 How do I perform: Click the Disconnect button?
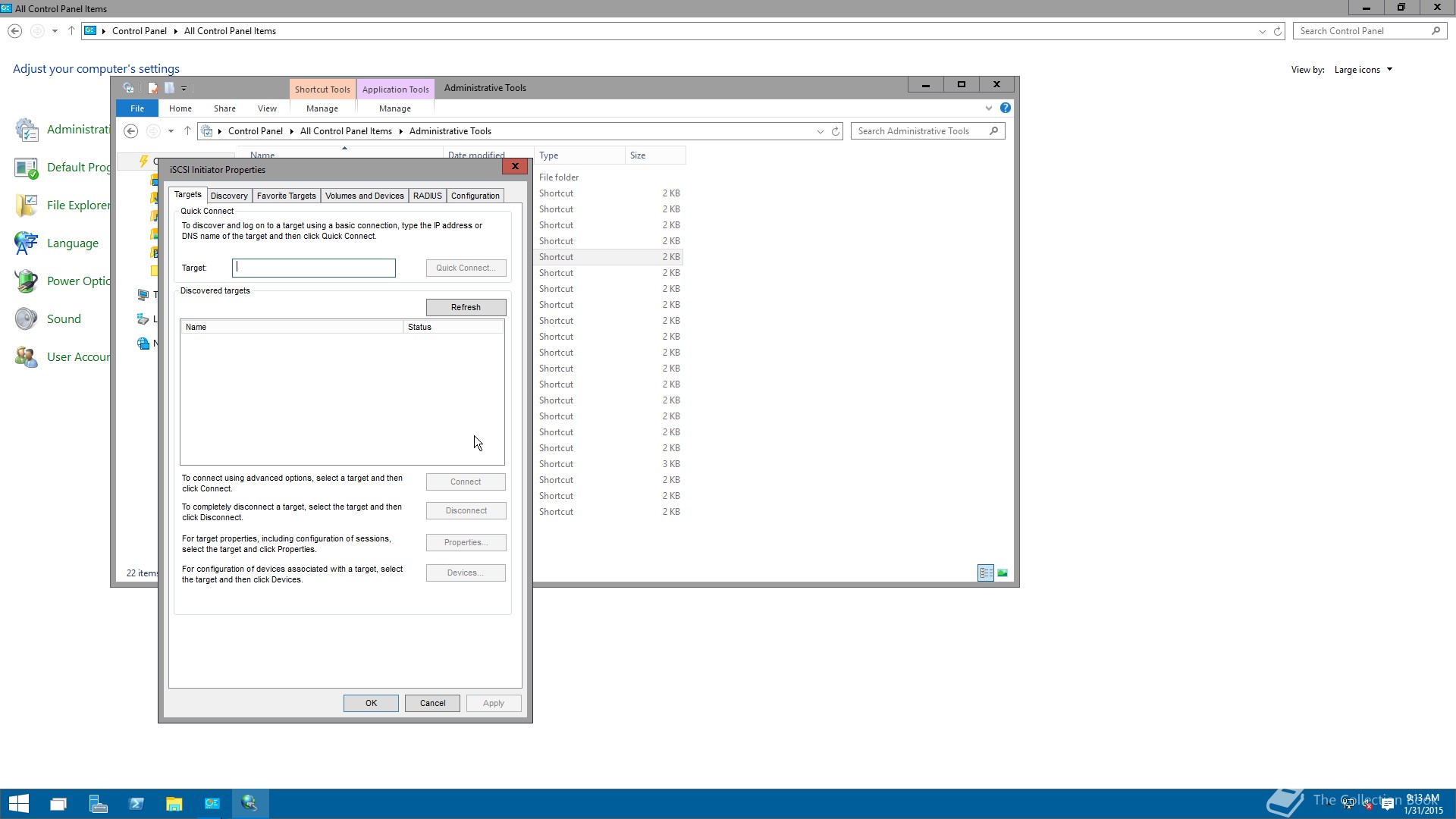[466, 510]
